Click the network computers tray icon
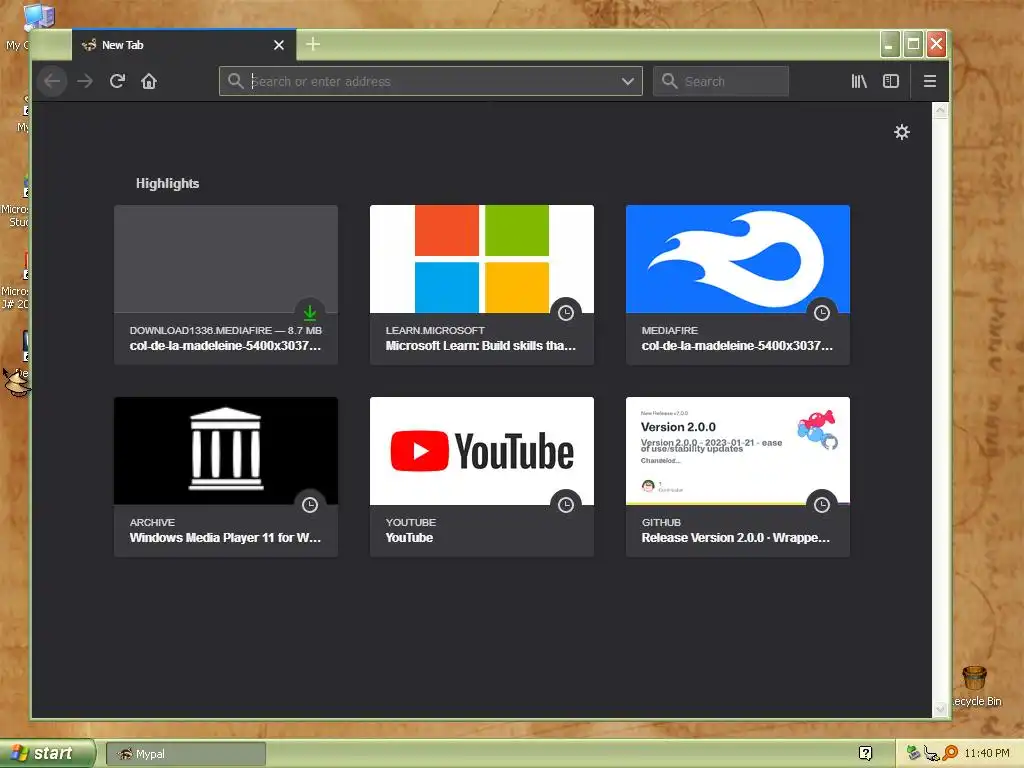 (x=931, y=754)
